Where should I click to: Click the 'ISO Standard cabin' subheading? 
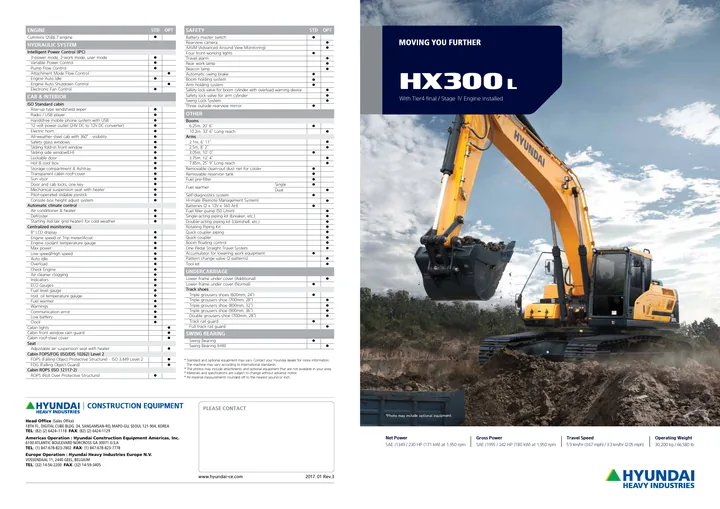click(45, 104)
